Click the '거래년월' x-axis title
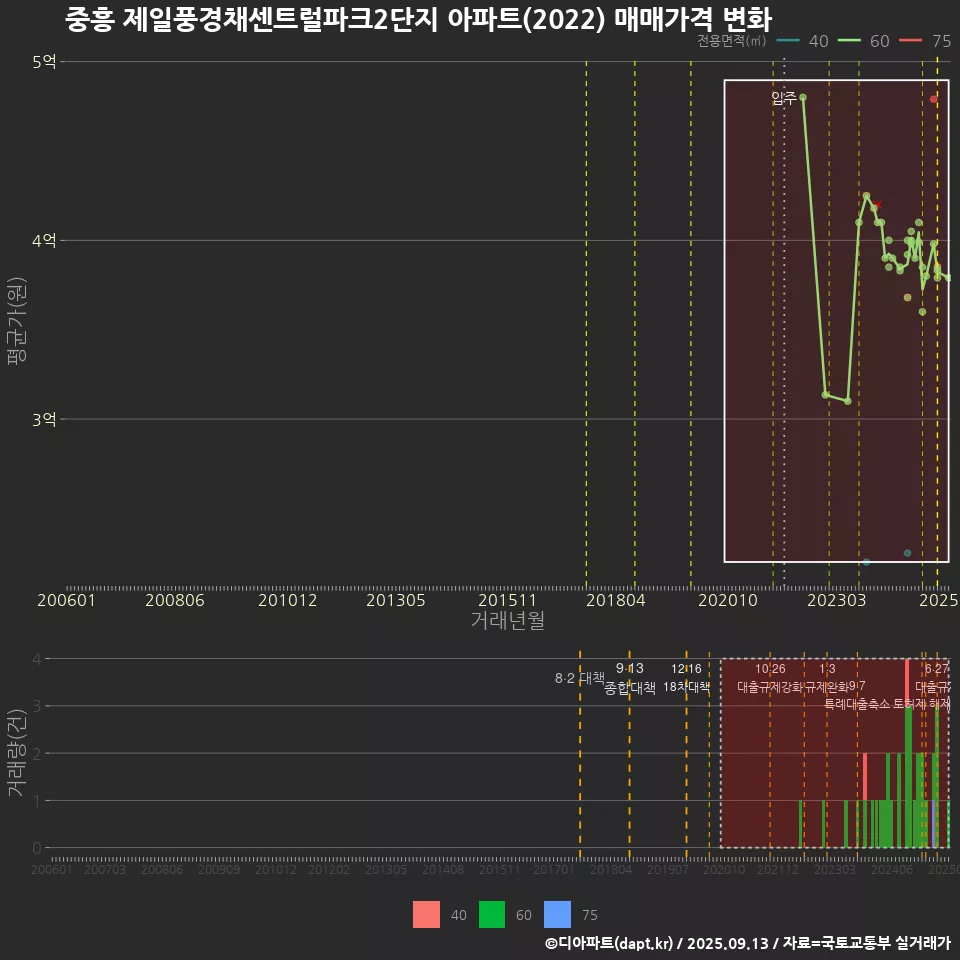The image size is (960, 960). pyautogui.click(x=508, y=620)
